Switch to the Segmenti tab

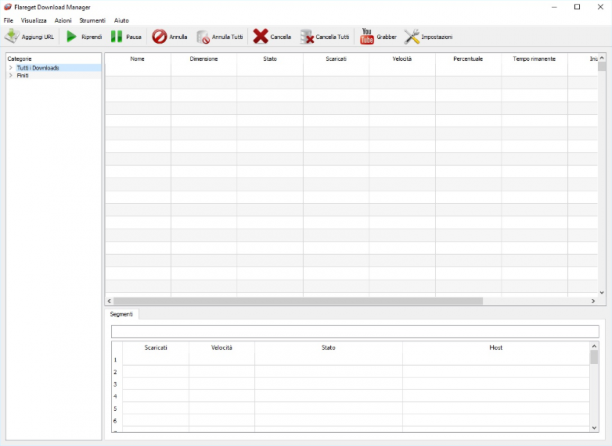click(x=121, y=314)
